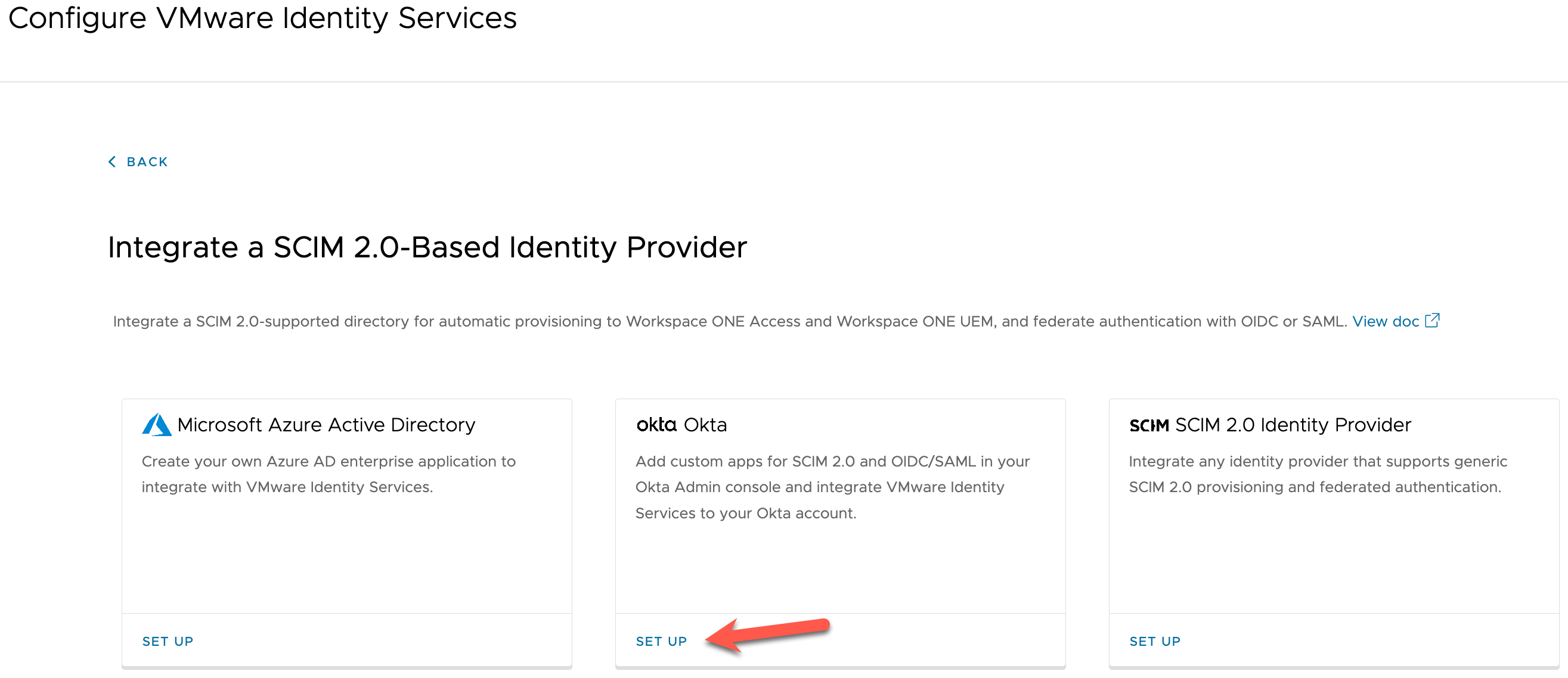Image resolution: width=1568 pixels, height=678 pixels.
Task: Click the introductory paragraph about automatic provisioning
Action: click(729, 322)
